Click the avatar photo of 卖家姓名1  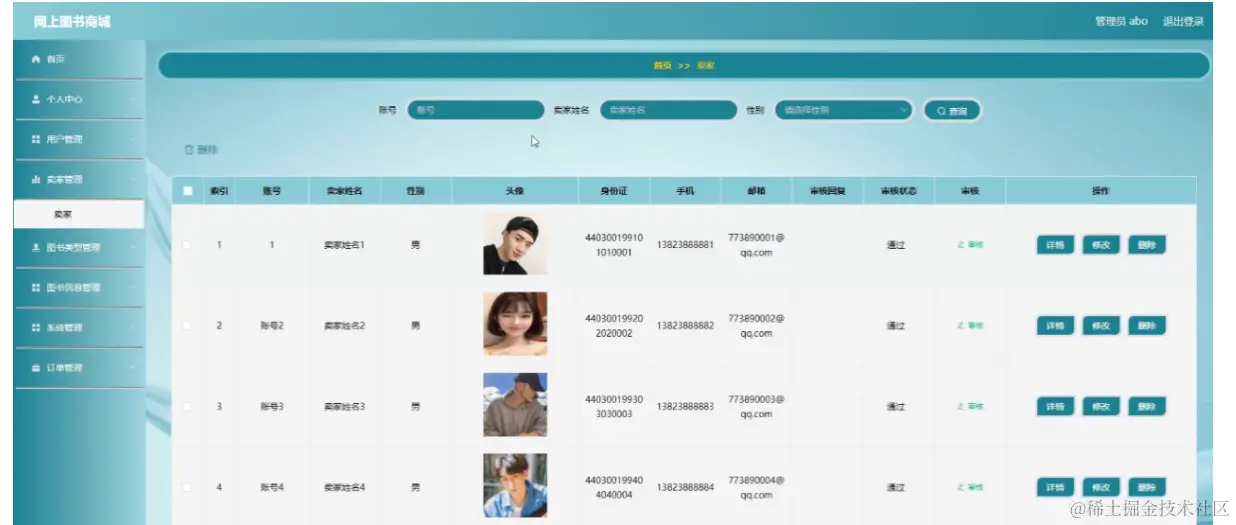(515, 244)
